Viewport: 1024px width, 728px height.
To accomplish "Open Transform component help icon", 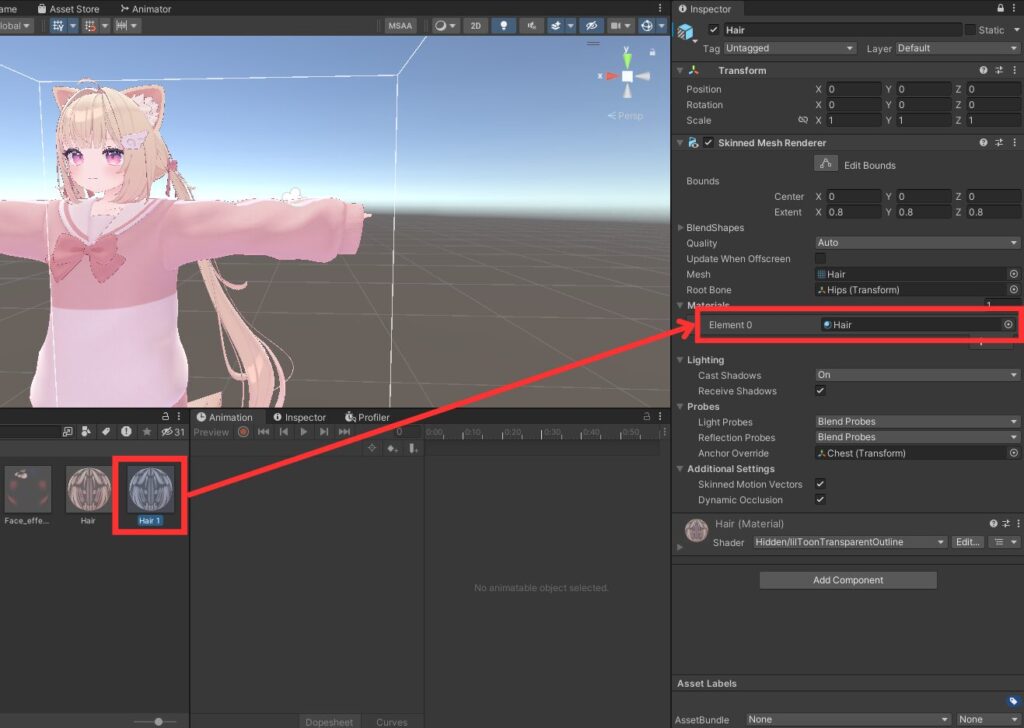I will tap(983, 71).
